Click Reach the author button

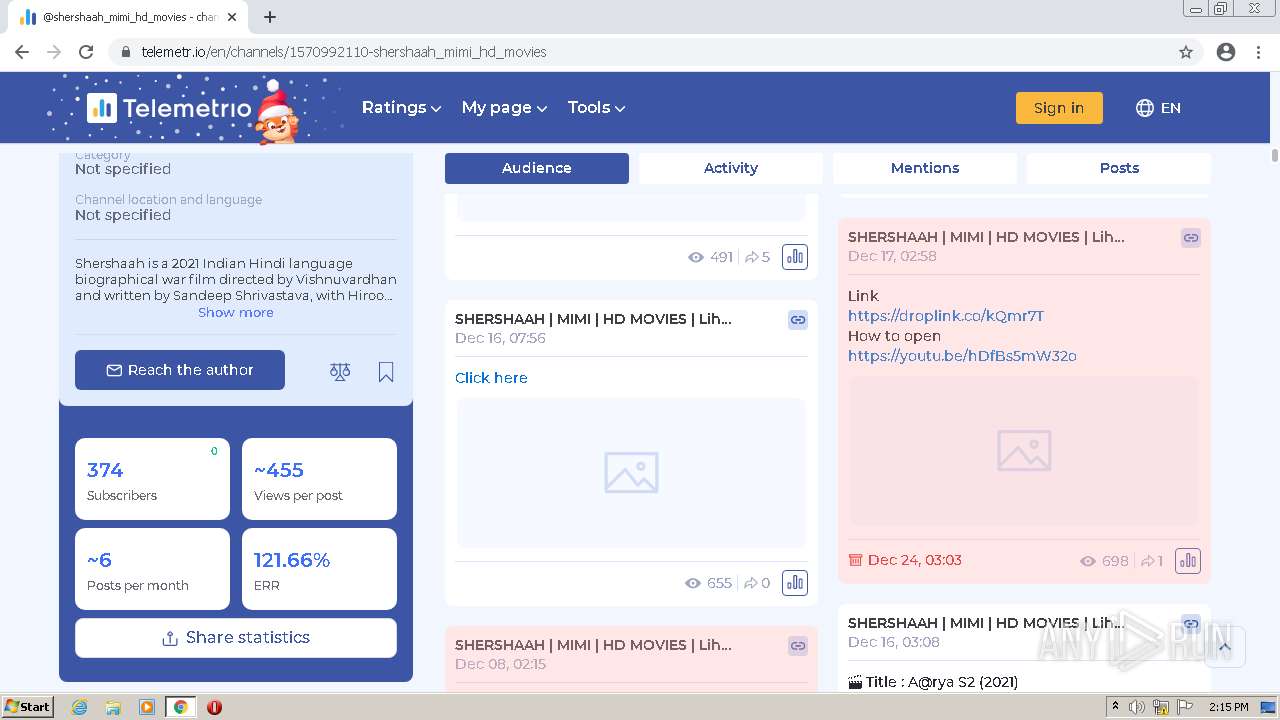[180, 370]
